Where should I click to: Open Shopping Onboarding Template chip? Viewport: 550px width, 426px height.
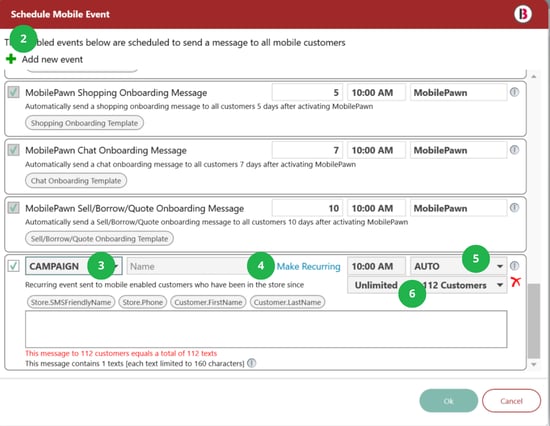click(x=84, y=123)
